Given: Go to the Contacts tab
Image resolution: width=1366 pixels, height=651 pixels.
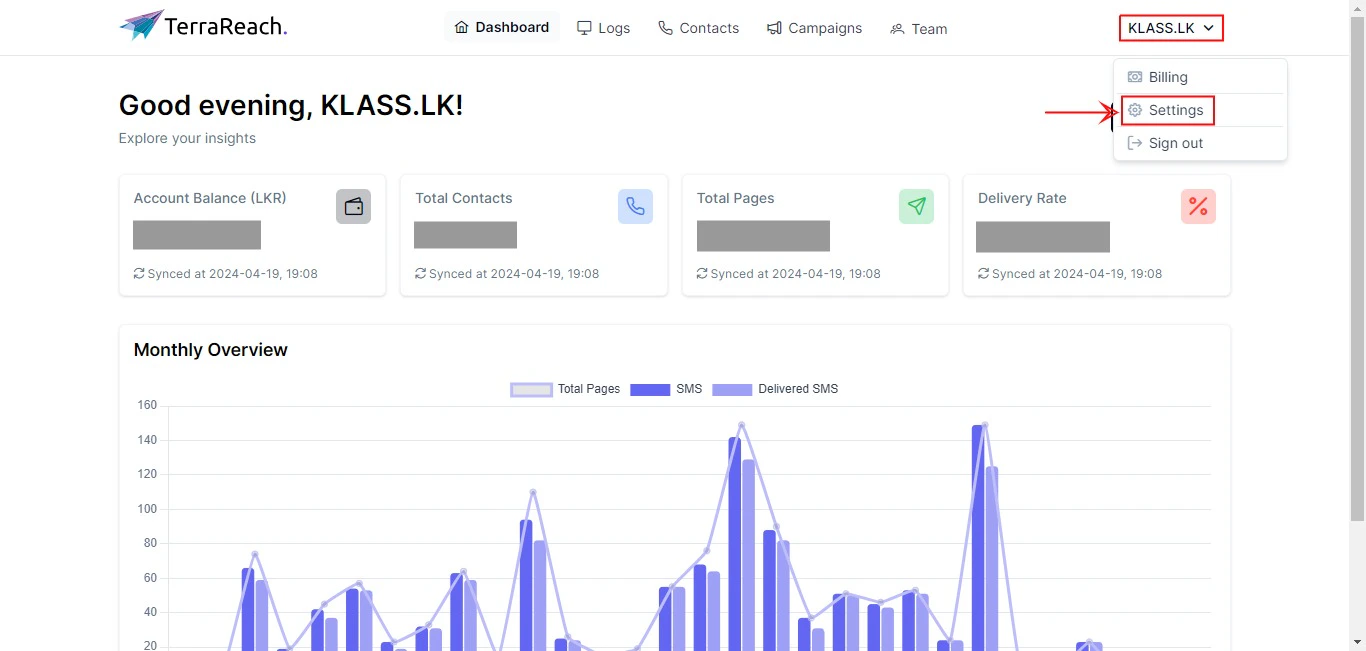Looking at the screenshot, I should point(699,28).
